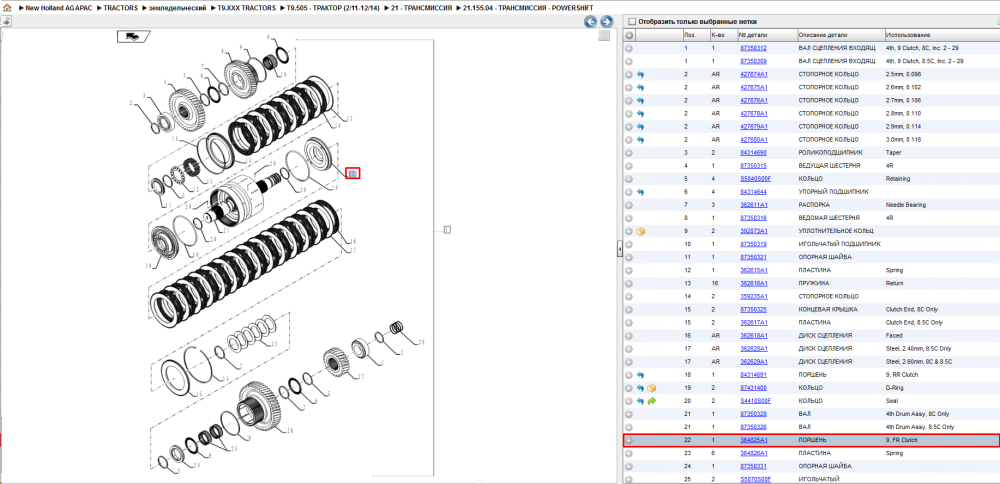Select '9, RR Clutch' usage cell
1000x484 pixels.
(901, 375)
